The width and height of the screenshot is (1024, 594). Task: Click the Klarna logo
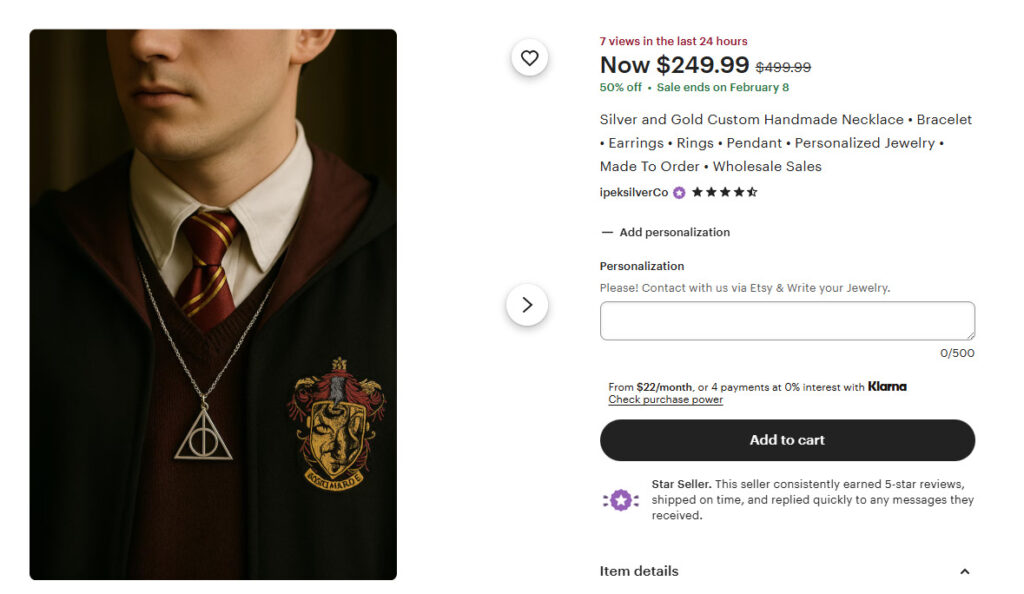887,387
